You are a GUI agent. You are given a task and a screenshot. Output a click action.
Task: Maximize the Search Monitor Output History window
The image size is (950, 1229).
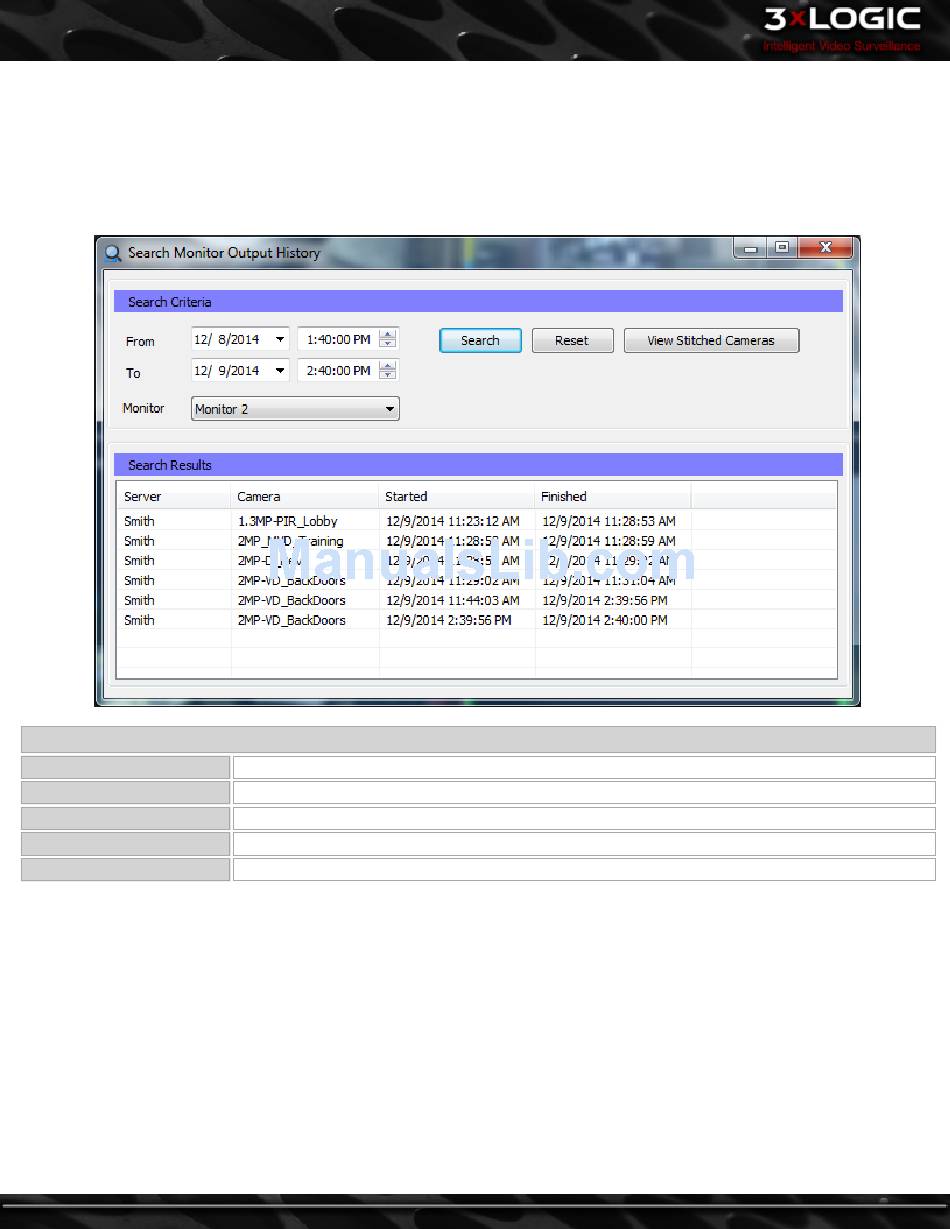tap(783, 248)
